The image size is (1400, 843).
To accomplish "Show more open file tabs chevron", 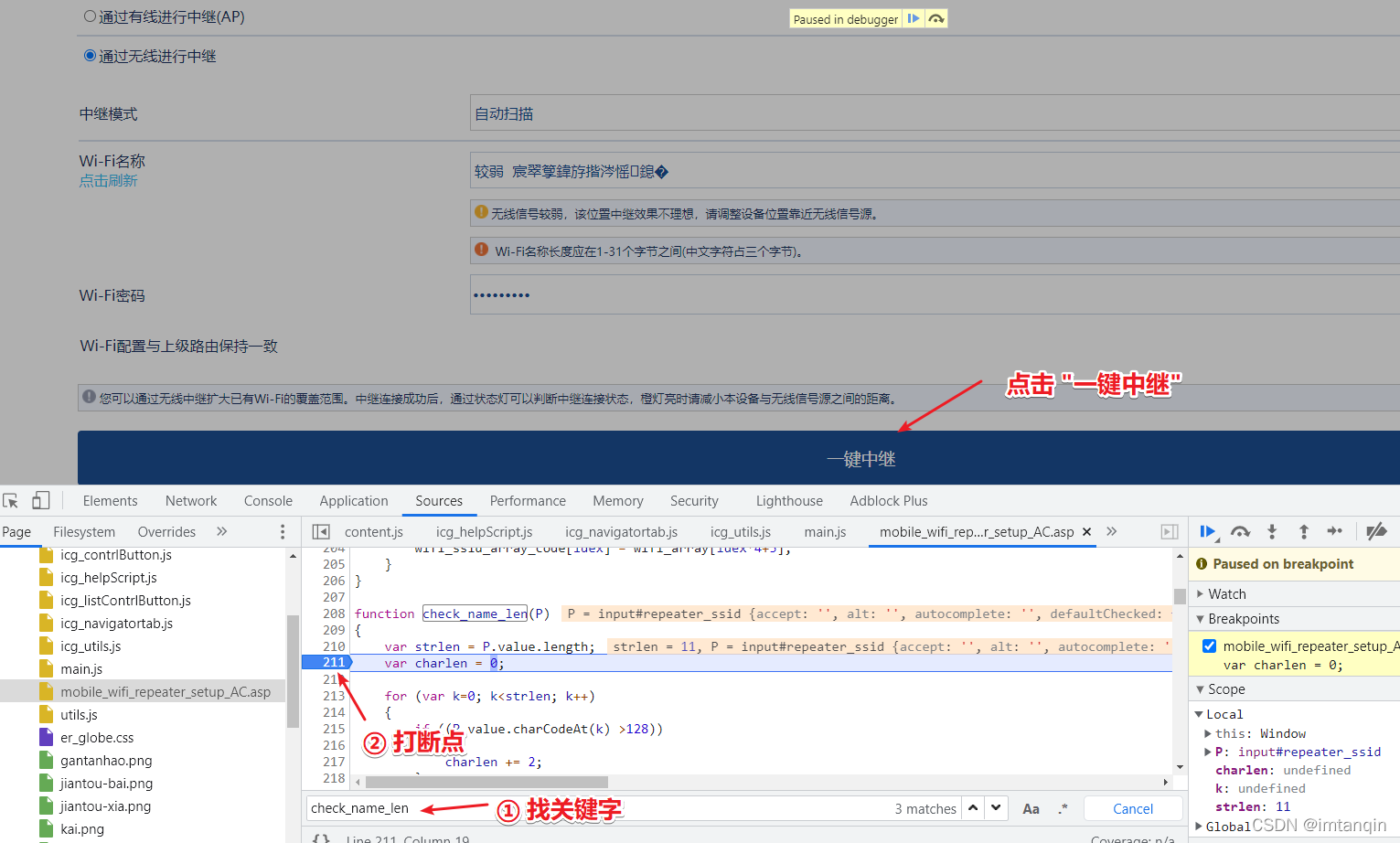I will coord(1111,531).
